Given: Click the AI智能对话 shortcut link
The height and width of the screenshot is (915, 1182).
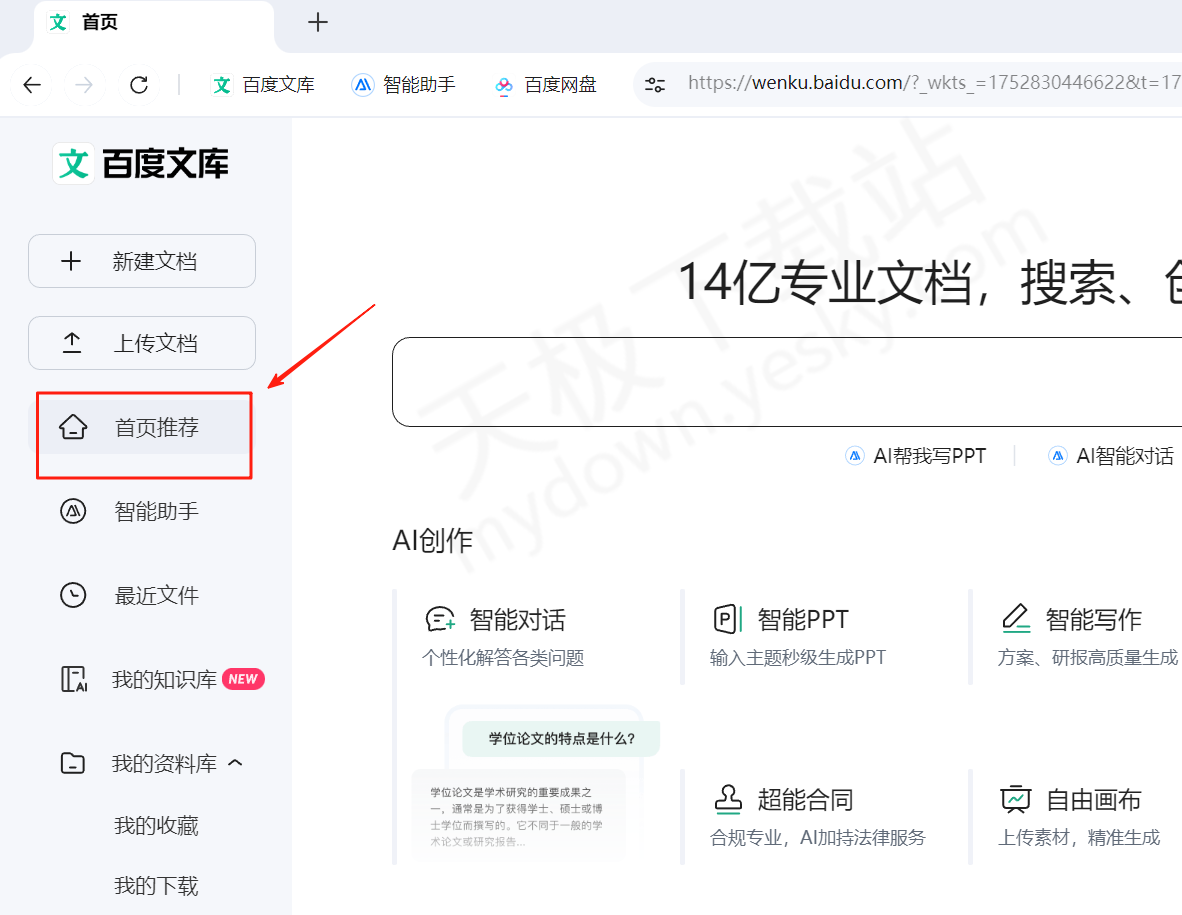Looking at the screenshot, I should pos(1110,456).
